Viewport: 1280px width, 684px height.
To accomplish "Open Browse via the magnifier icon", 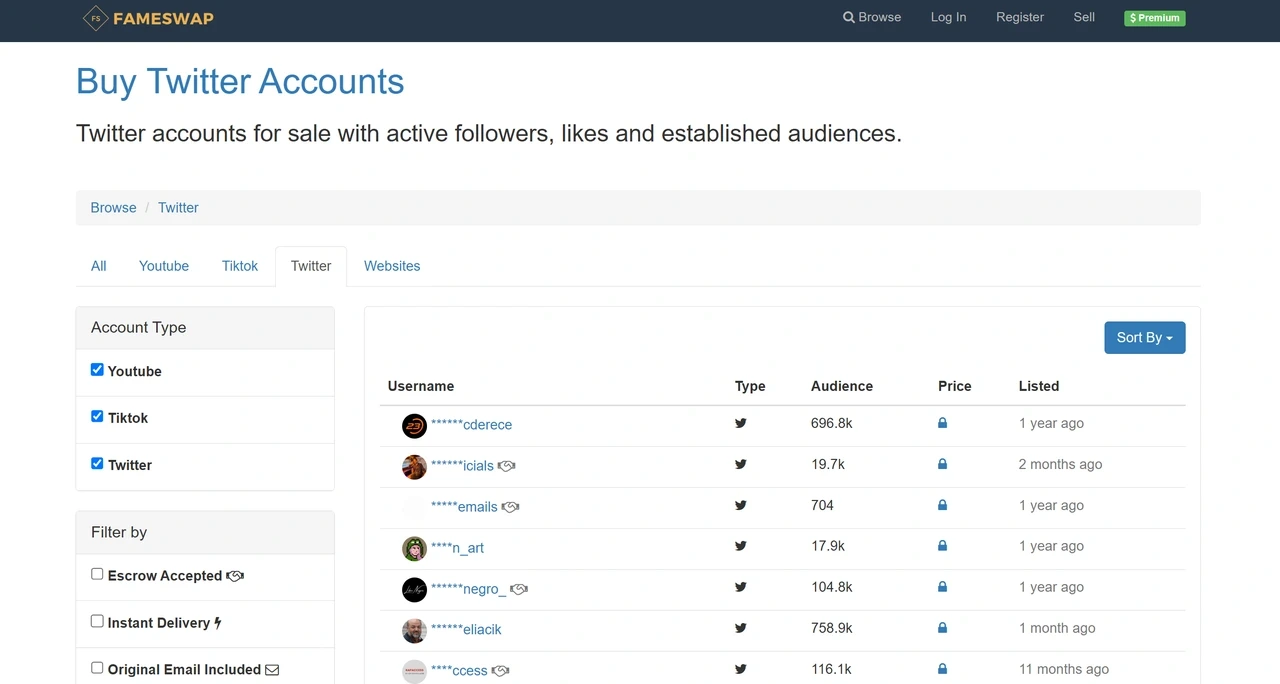I will (847, 17).
